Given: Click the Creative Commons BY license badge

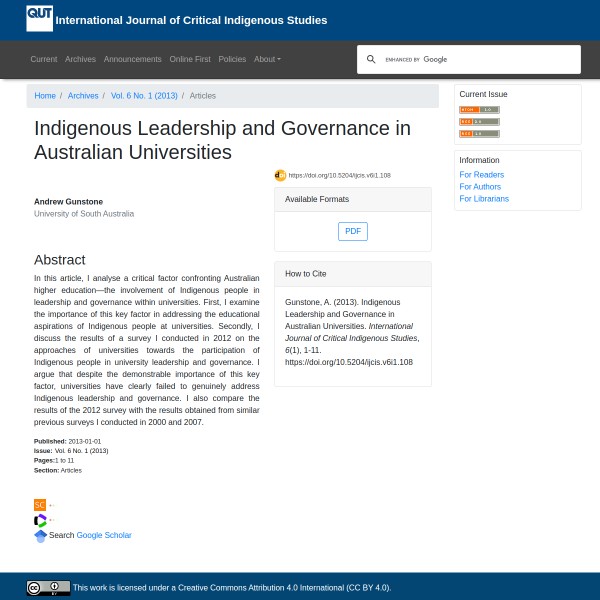Looking at the screenshot, I should pos(48,588).
